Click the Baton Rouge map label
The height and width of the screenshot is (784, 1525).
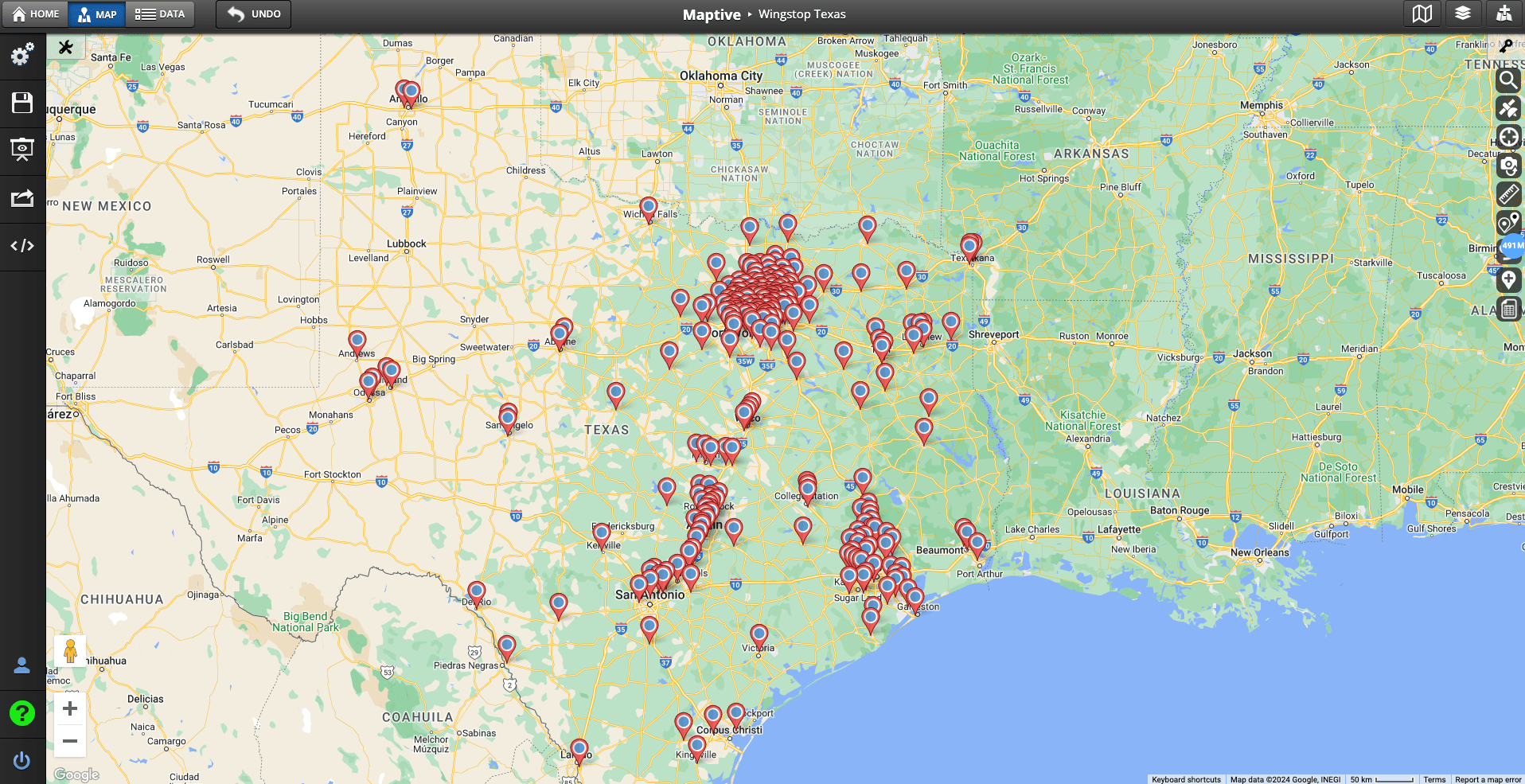click(x=1180, y=510)
